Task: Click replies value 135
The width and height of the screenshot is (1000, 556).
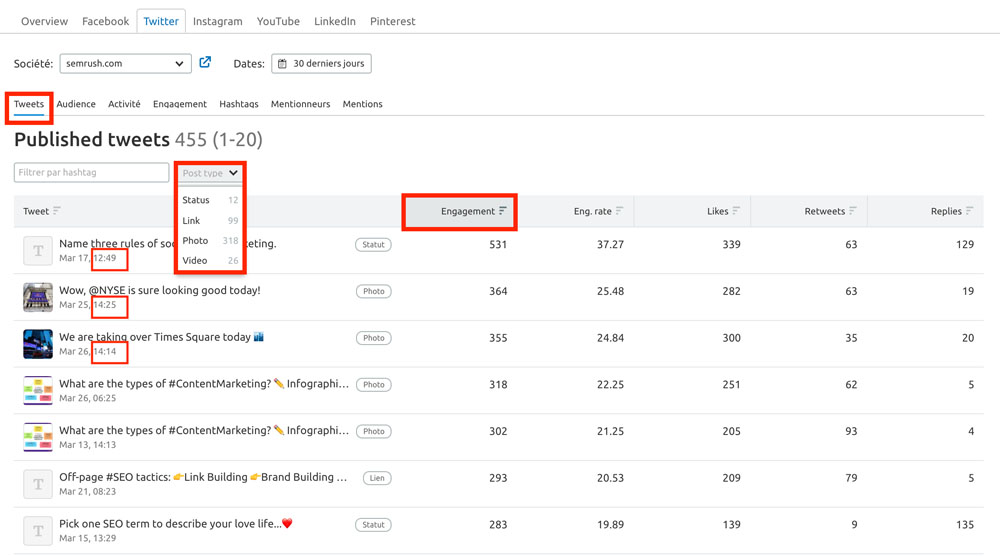Action: pos(965,525)
